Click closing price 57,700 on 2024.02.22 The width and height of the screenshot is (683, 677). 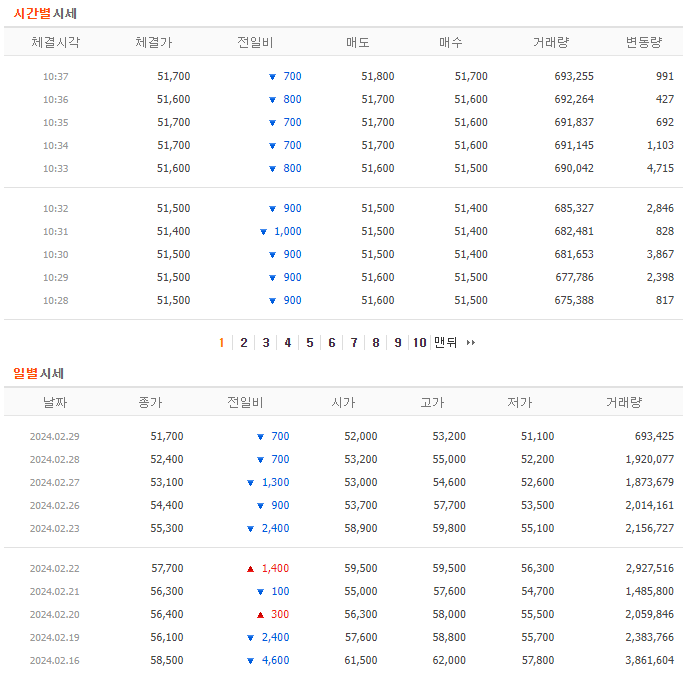tap(167, 568)
